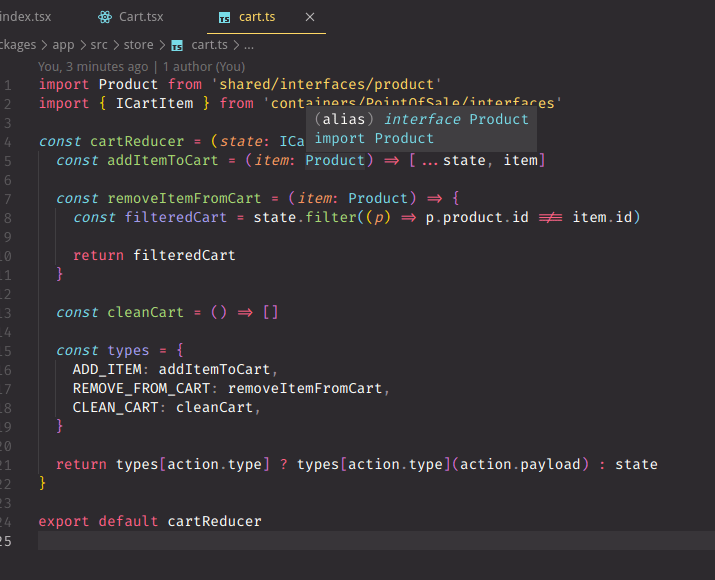The image size is (715, 580).
Task: Click 'types' object declaration on line 15
Action: coord(128,351)
